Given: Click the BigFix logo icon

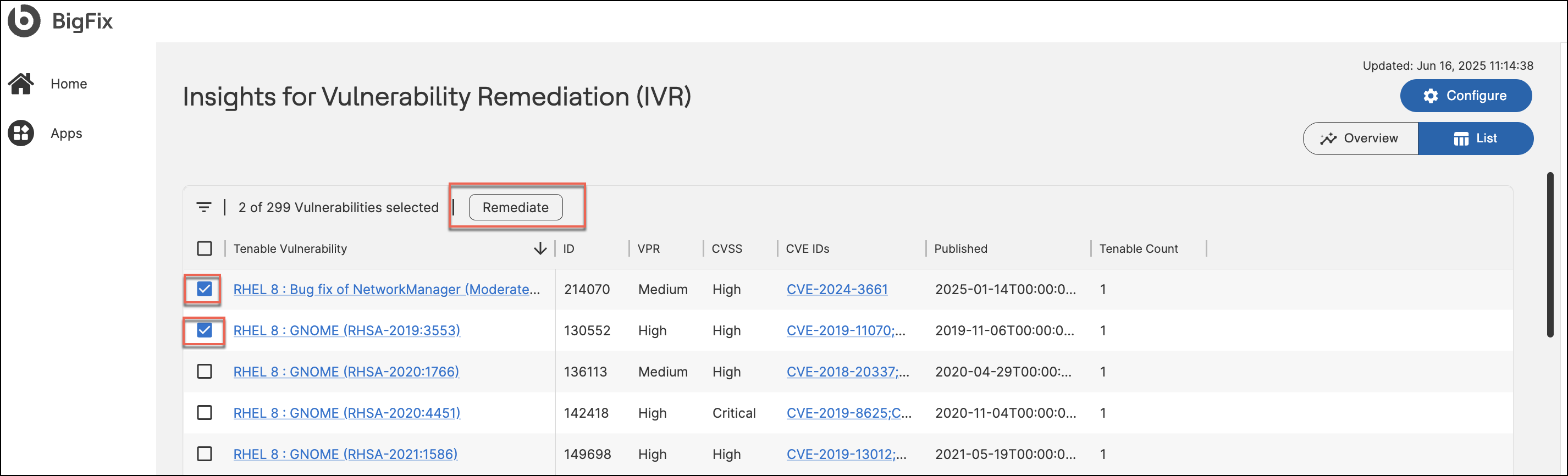Looking at the screenshot, I should 24,20.
